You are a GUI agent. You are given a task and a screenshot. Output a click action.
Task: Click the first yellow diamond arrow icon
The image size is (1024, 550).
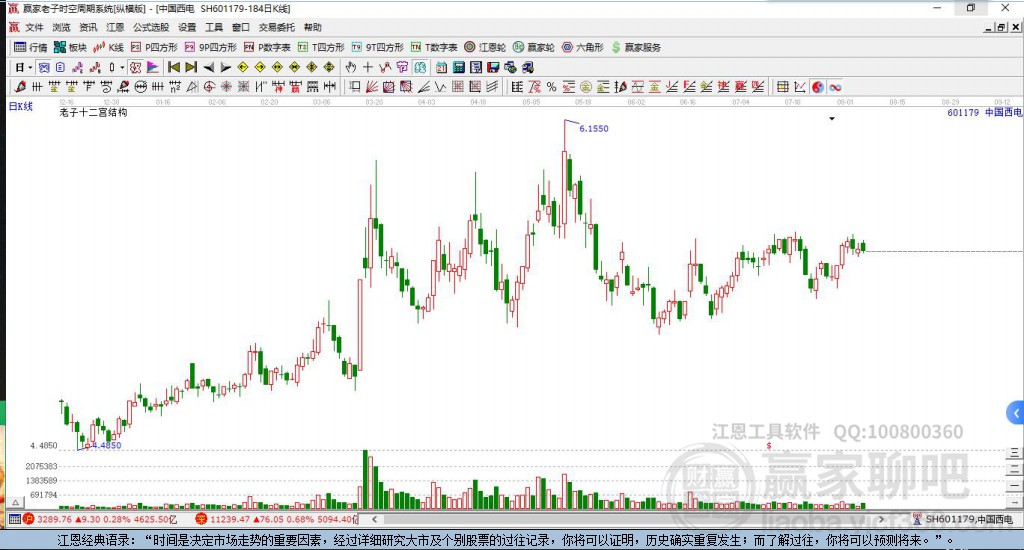[242, 67]
